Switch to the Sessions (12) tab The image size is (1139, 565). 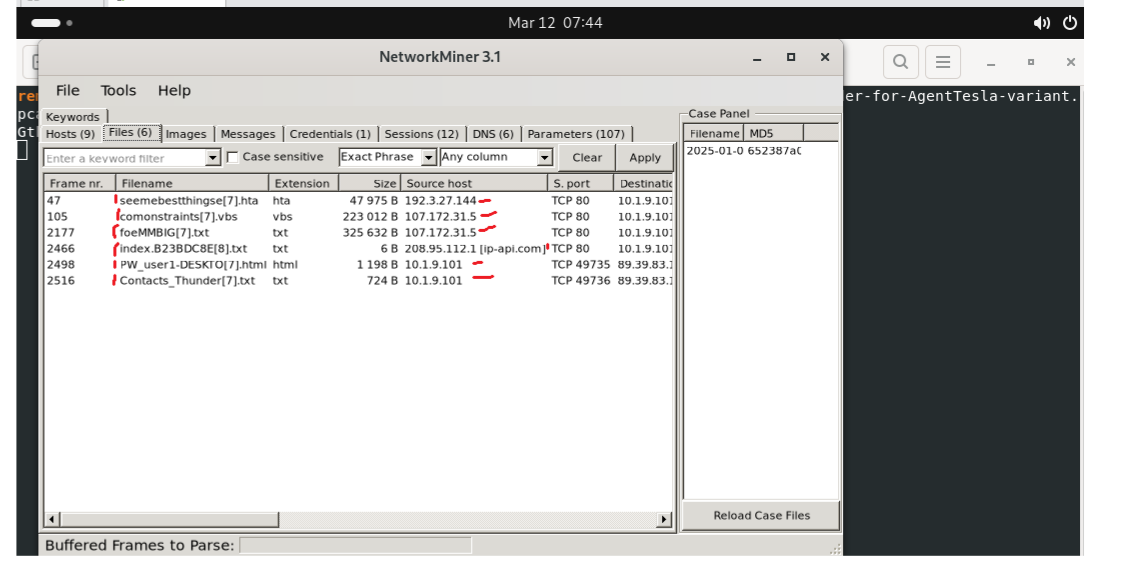click(x=421, y=134)
